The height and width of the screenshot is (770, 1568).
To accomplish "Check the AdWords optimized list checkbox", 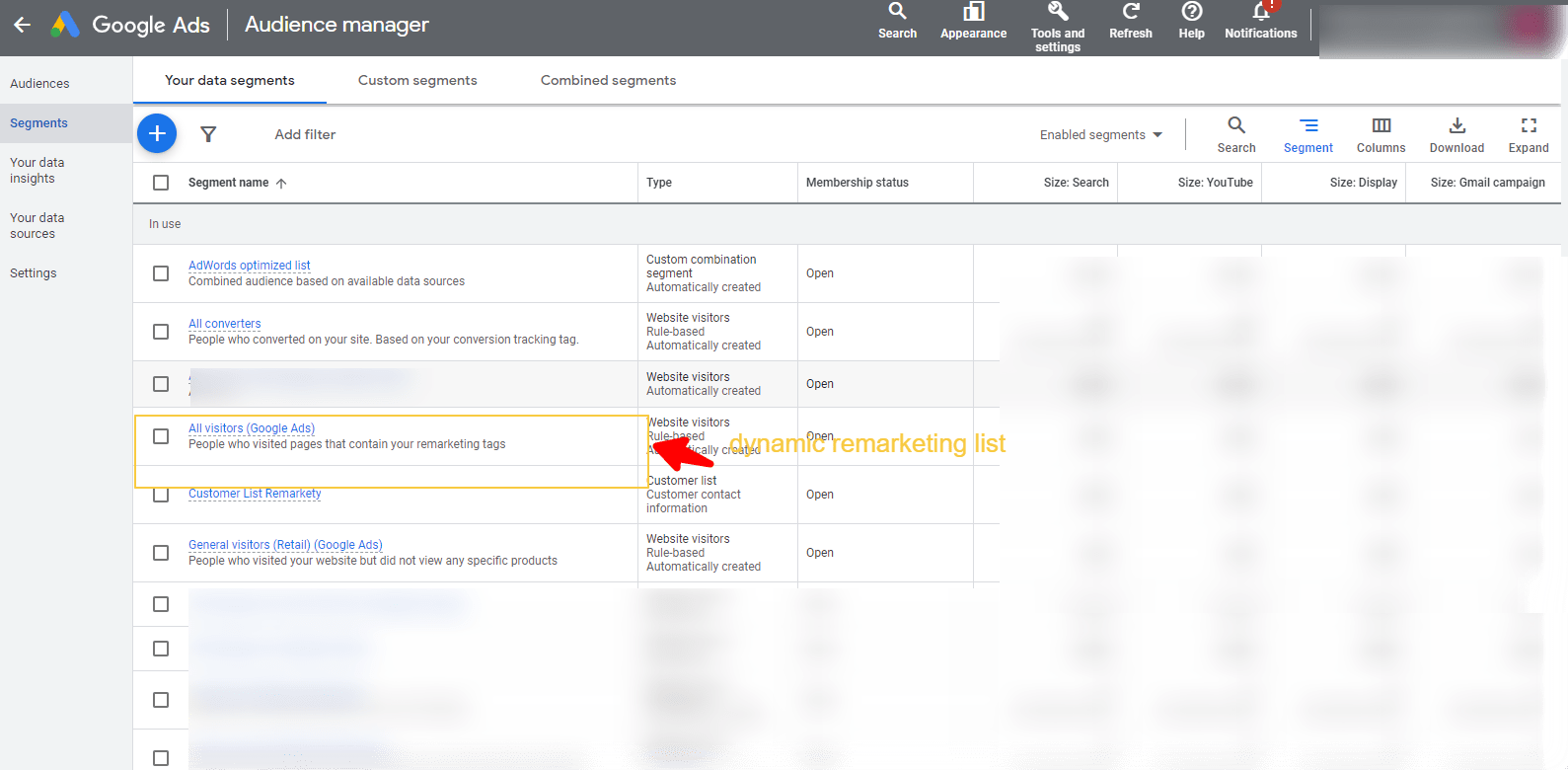I will click(161, 273).
